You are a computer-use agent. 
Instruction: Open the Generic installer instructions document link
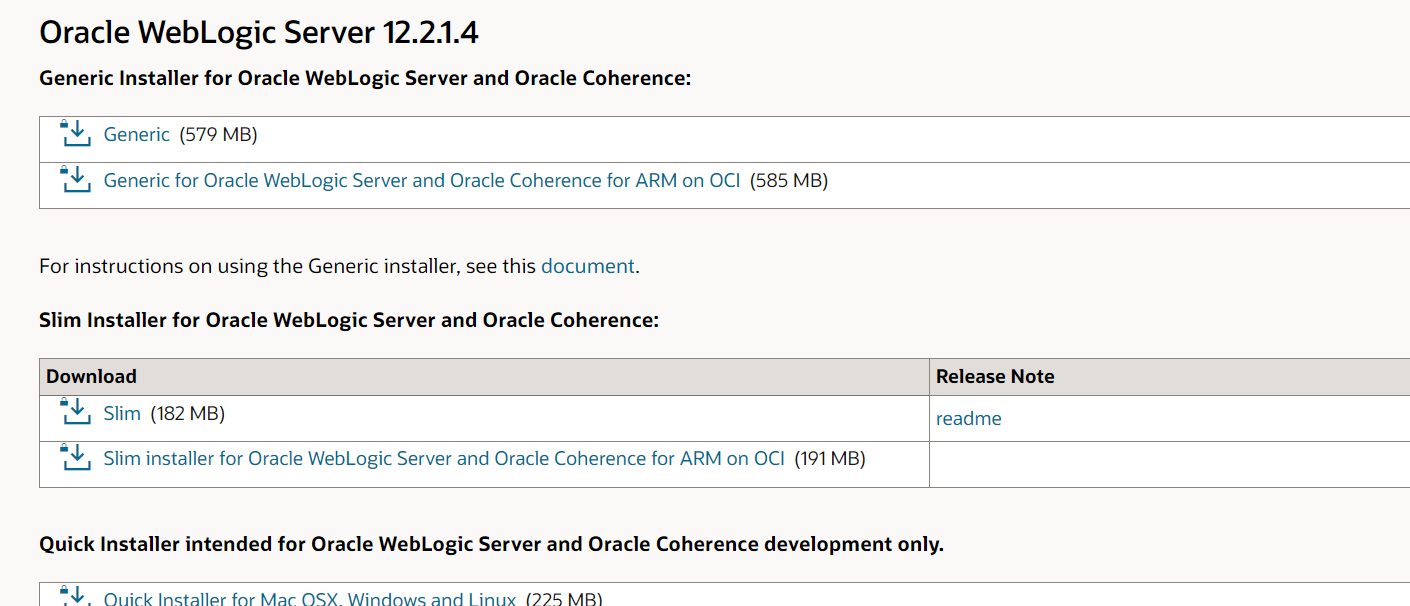tap(588, 266)
